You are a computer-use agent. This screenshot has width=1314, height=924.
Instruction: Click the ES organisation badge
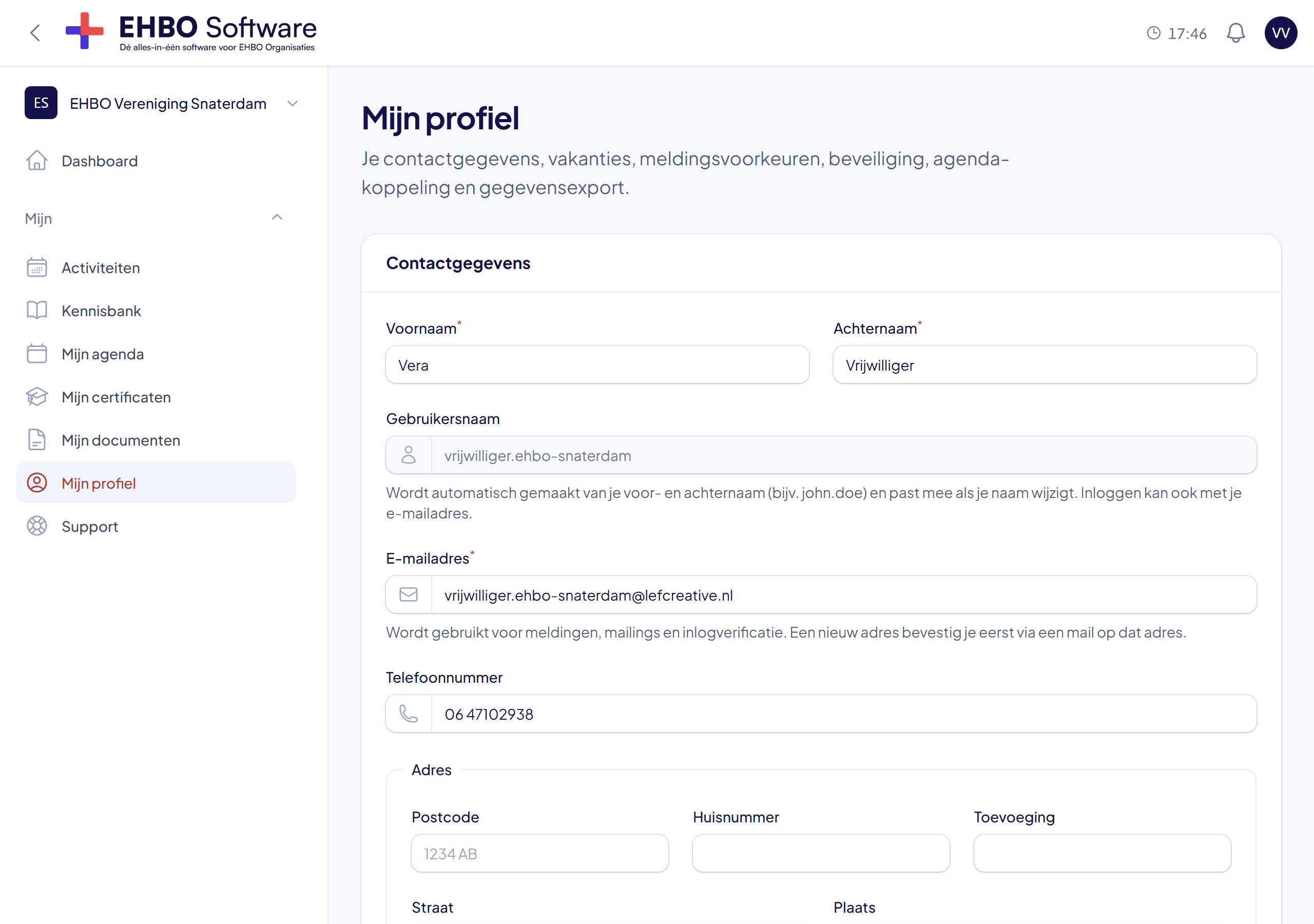tap(41, 103)
